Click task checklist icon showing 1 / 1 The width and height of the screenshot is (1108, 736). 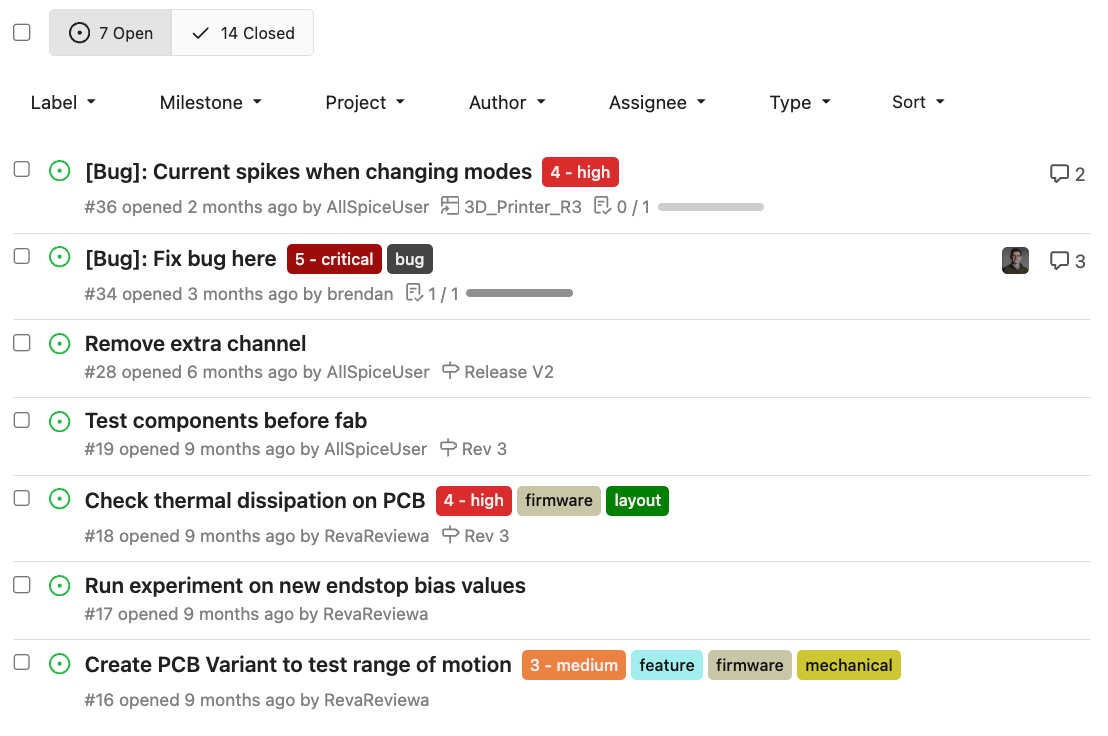[x=414, y=292]
